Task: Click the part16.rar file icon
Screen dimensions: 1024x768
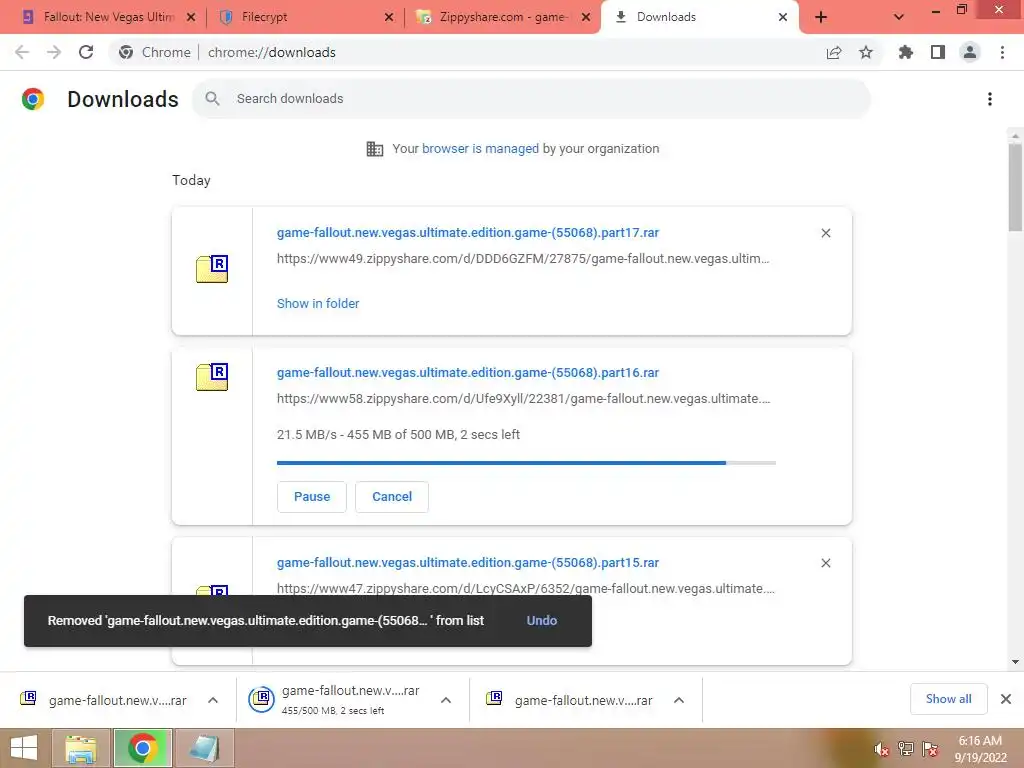Action: 212,377
